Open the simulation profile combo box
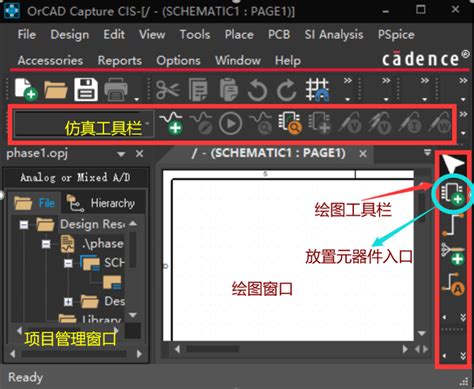 (x=84, y=124)
